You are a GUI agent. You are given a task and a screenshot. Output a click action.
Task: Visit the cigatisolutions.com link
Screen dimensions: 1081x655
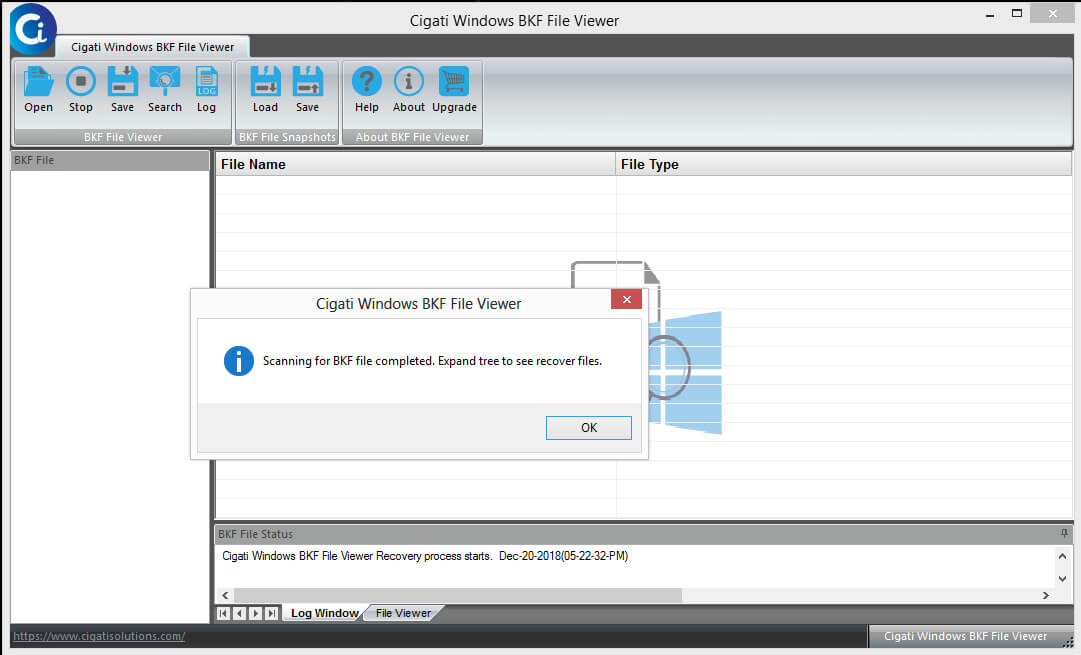(99, 636)
